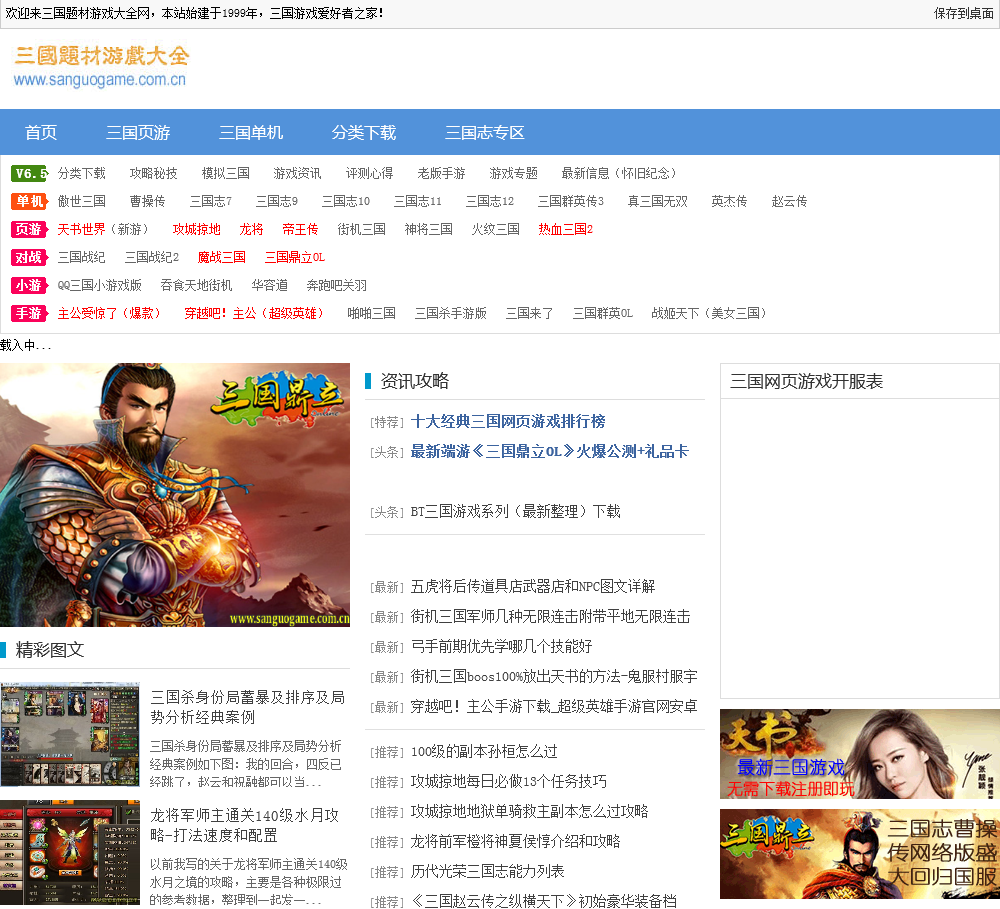
Task: Click the 三国杀 article thumbnail image
Action: click(x=70, y=734)
